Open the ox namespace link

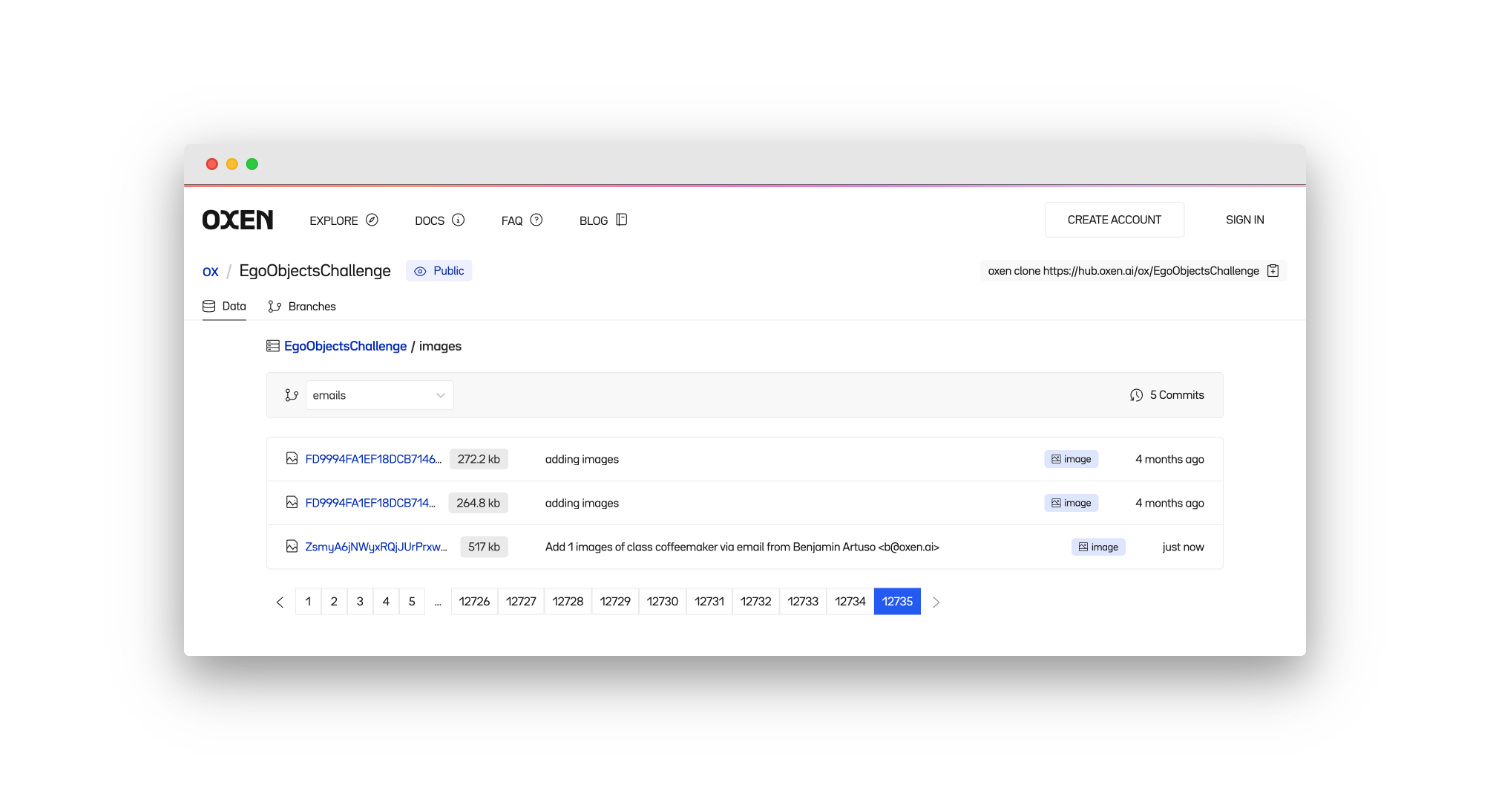point(210,271)
